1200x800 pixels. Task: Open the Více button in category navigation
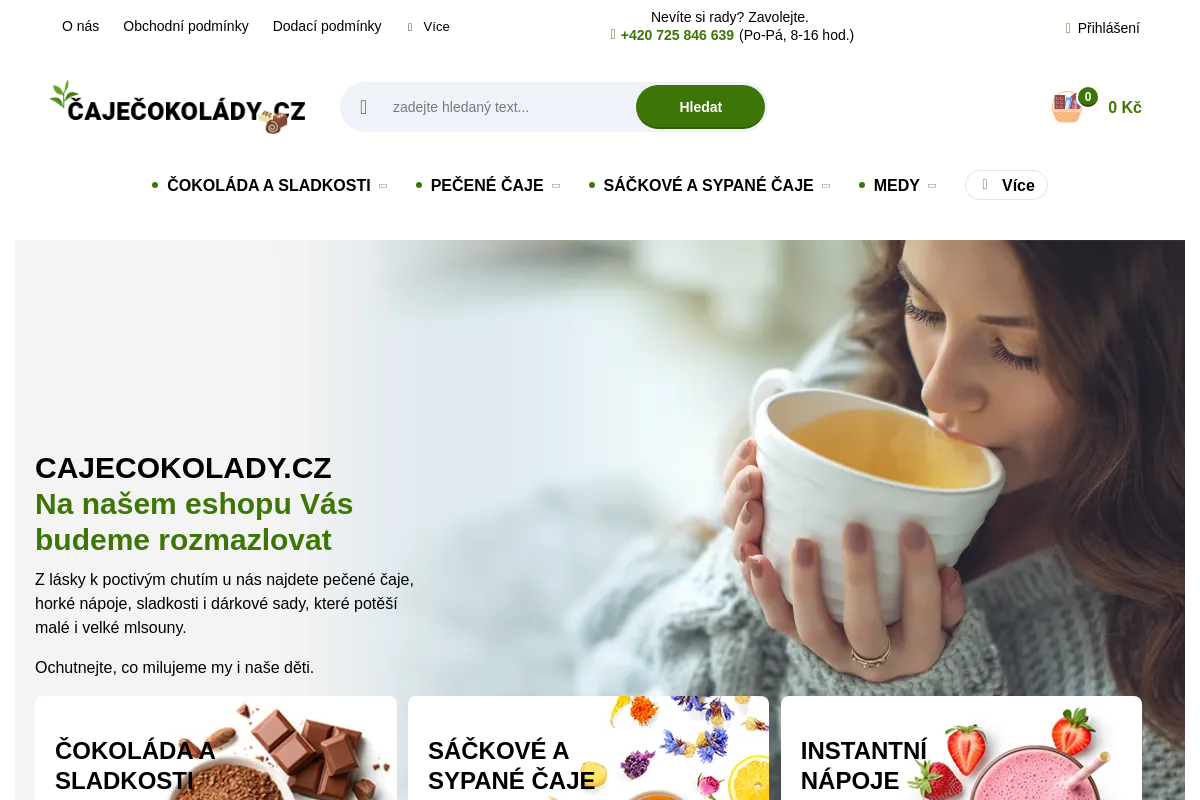(1006, 185)
